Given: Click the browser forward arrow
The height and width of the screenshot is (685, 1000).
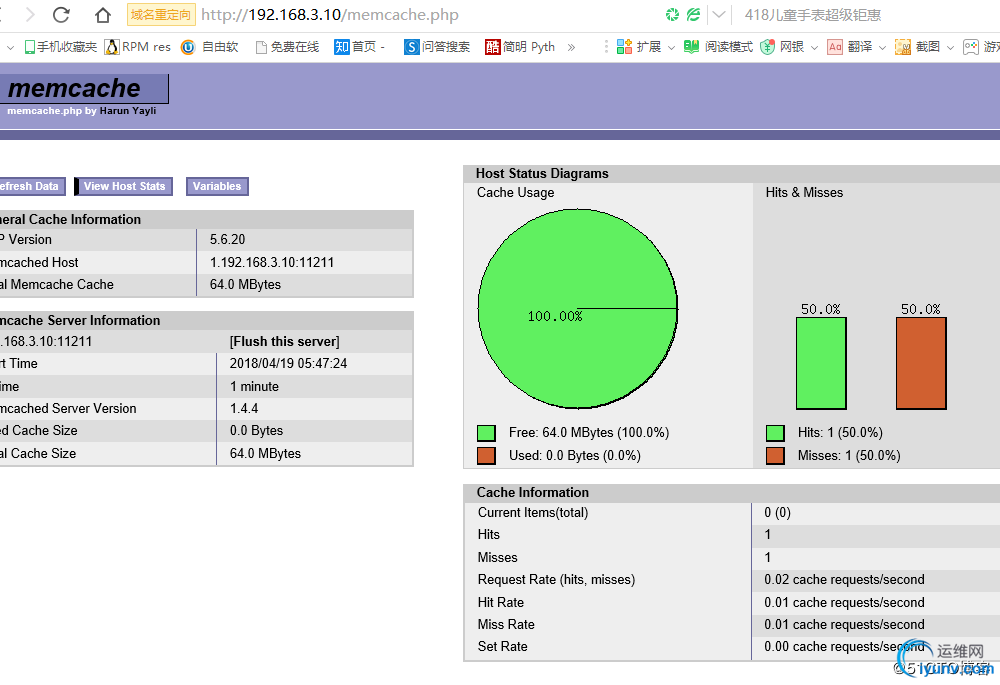Looking at the screenshot, I should coord(30,15).
